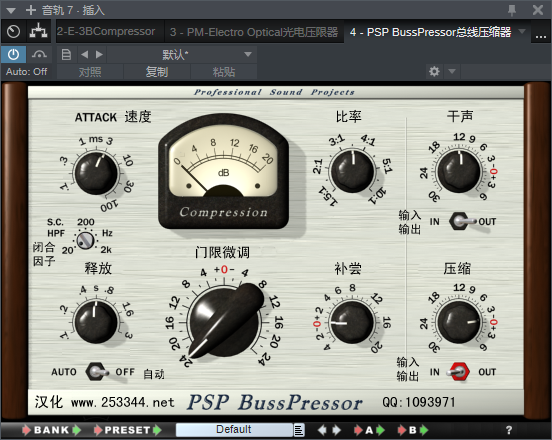Pin the plugin window

pos(512,10)
